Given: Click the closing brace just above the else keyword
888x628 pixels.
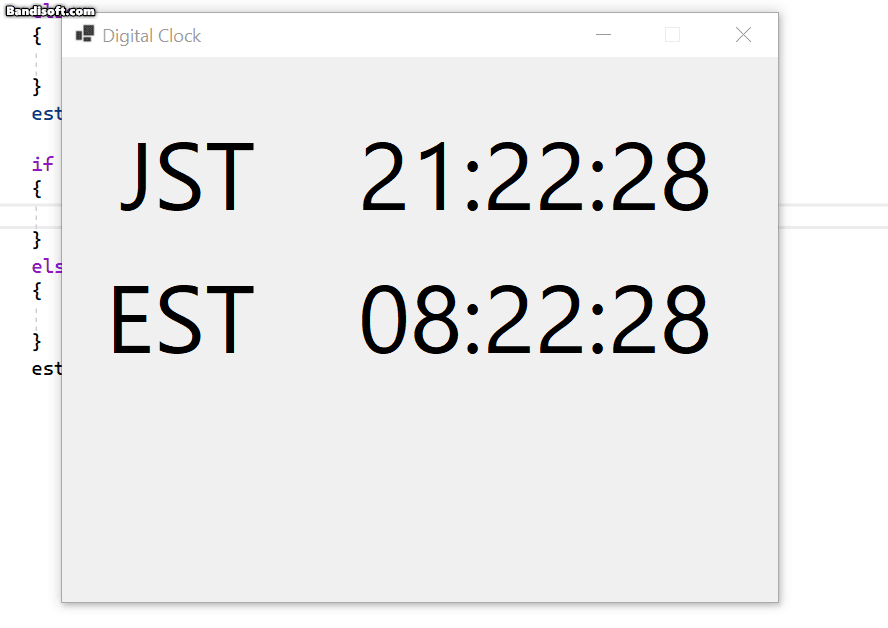Looking at the screenshot, I should coord(37,240).
